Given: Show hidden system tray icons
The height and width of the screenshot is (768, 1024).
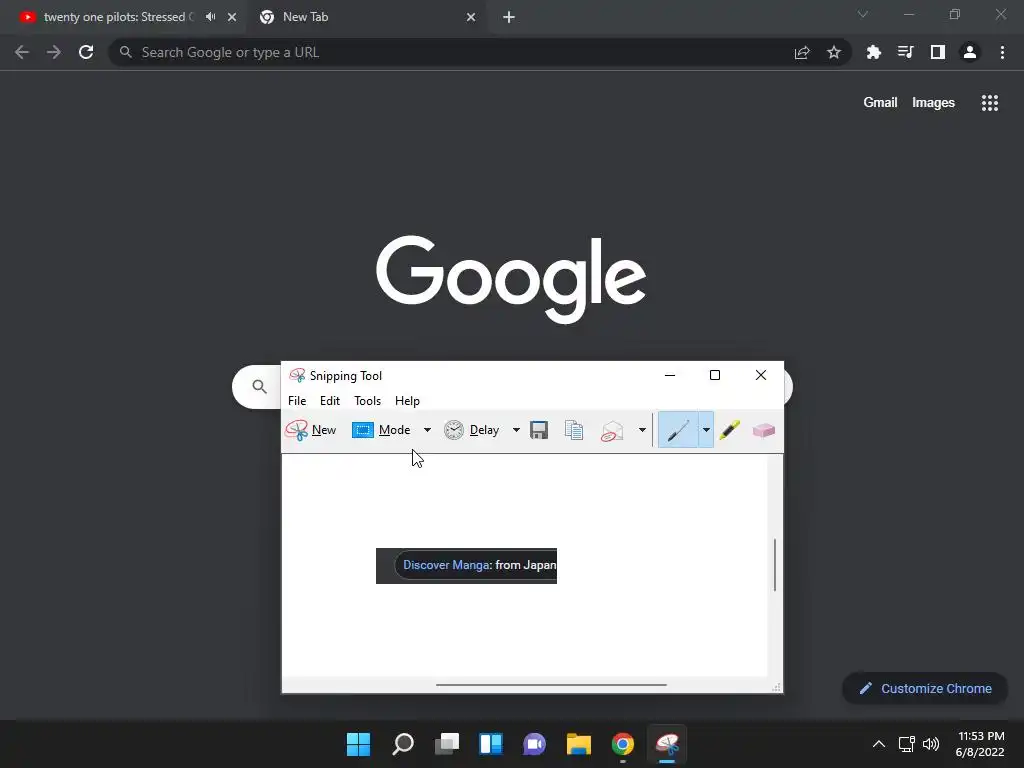Looking at the screenshot, I should [879, 744].
